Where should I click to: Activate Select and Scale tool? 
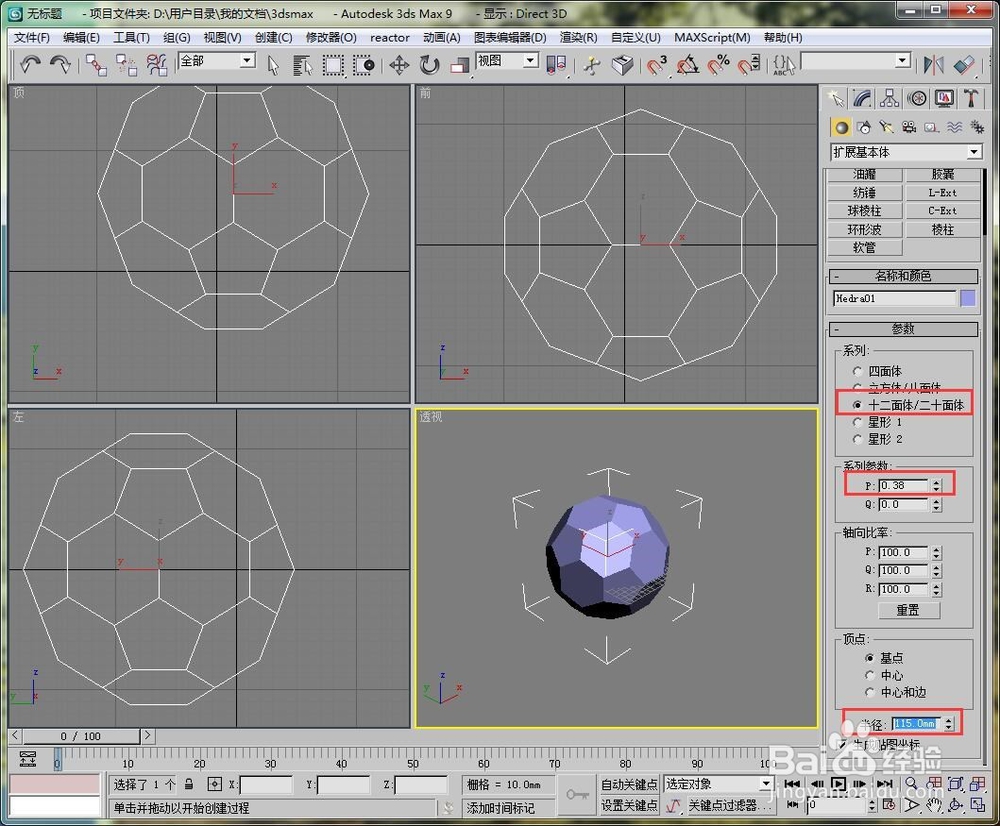click(459, 65)
